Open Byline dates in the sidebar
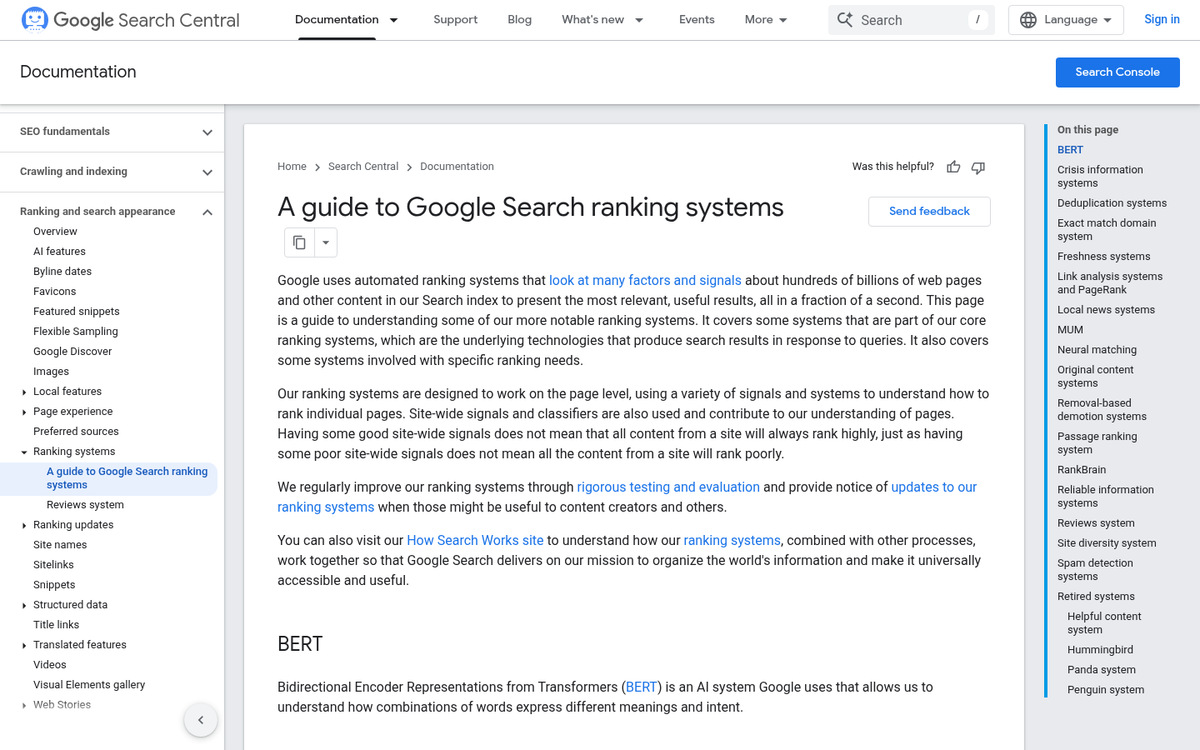 click(62, 271)
